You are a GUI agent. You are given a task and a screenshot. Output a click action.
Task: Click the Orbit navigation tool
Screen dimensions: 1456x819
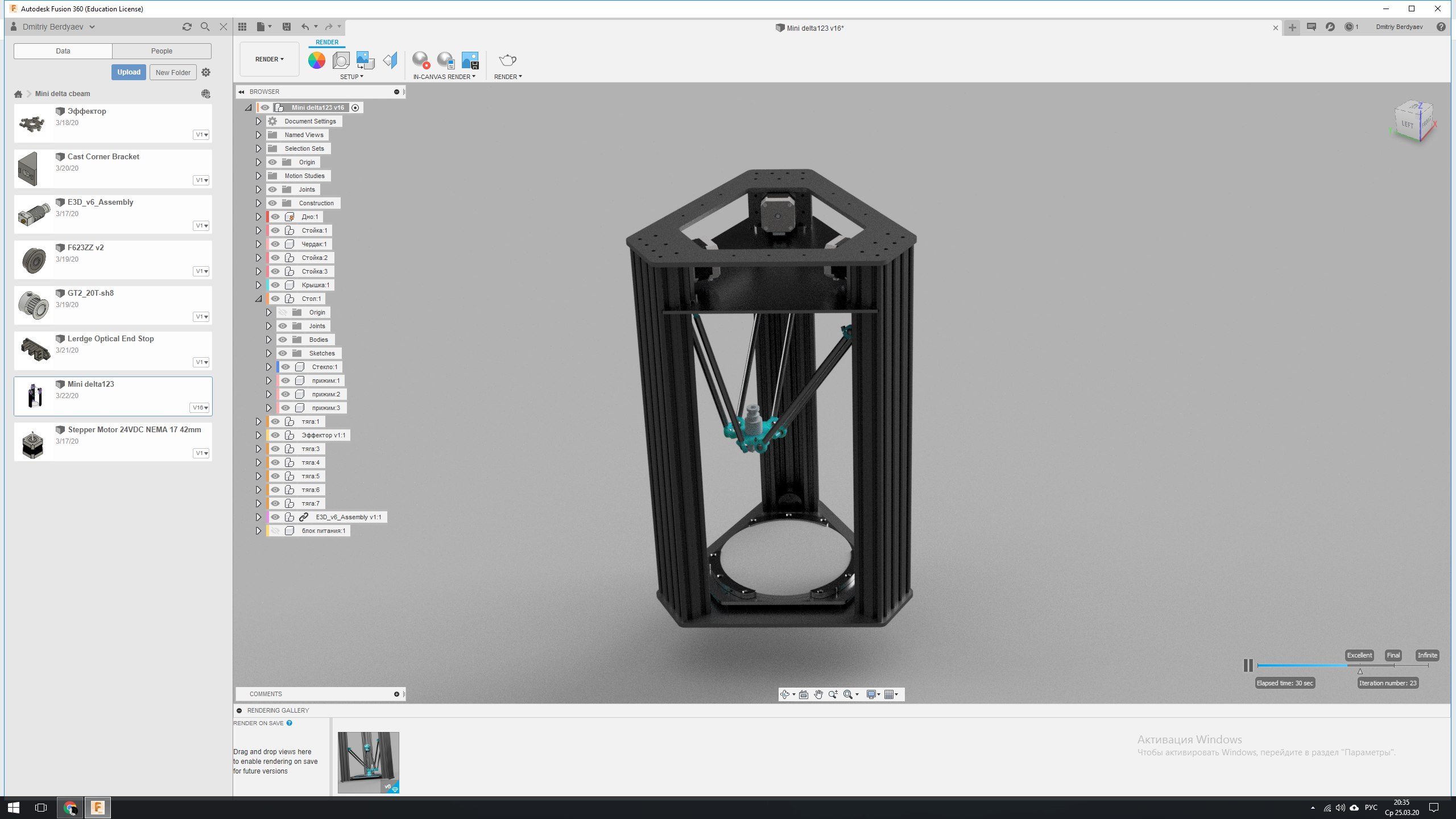[785, 694]
